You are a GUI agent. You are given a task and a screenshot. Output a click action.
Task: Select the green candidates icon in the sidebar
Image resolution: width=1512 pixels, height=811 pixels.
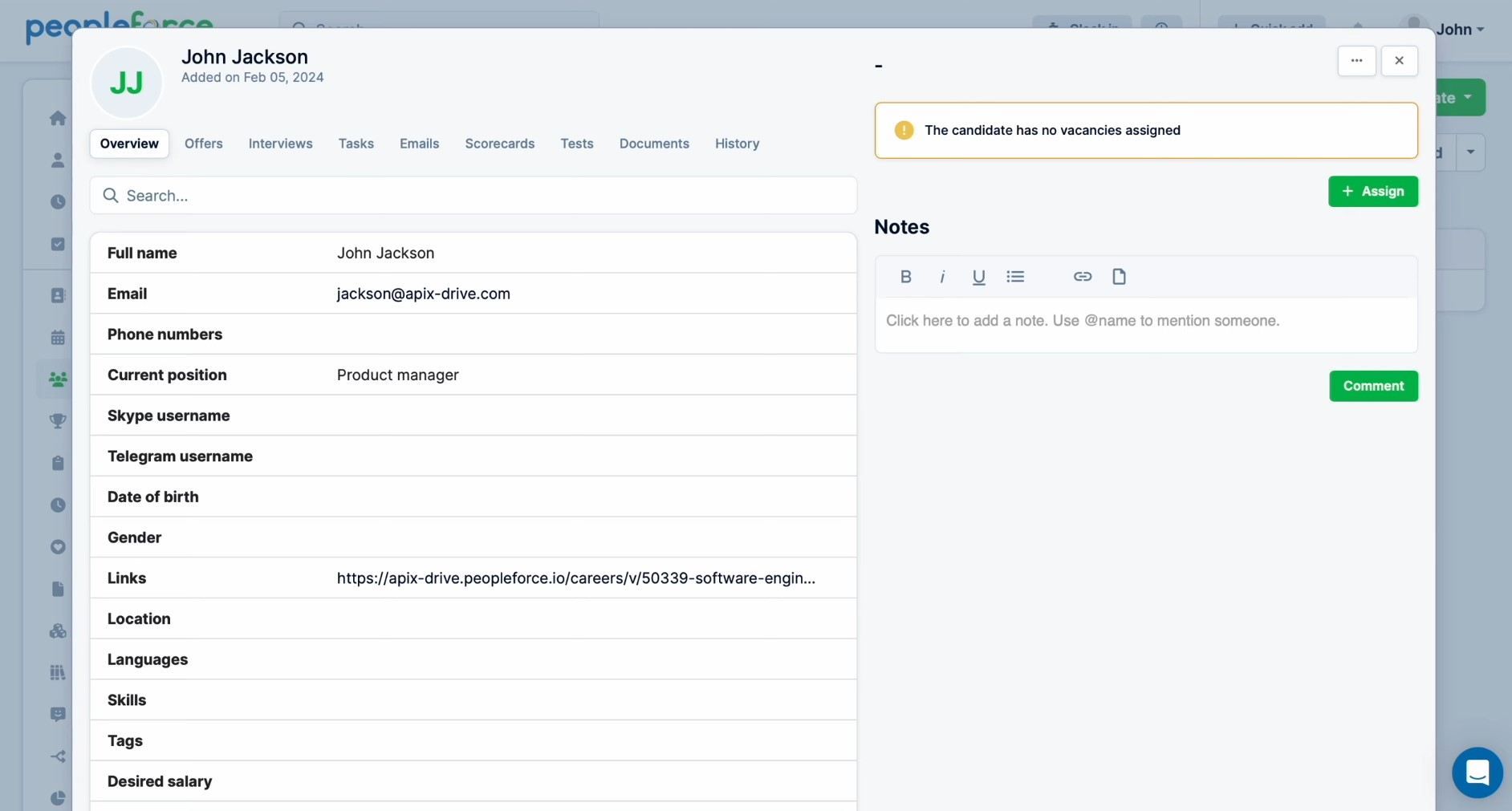[x=57, y=379]
